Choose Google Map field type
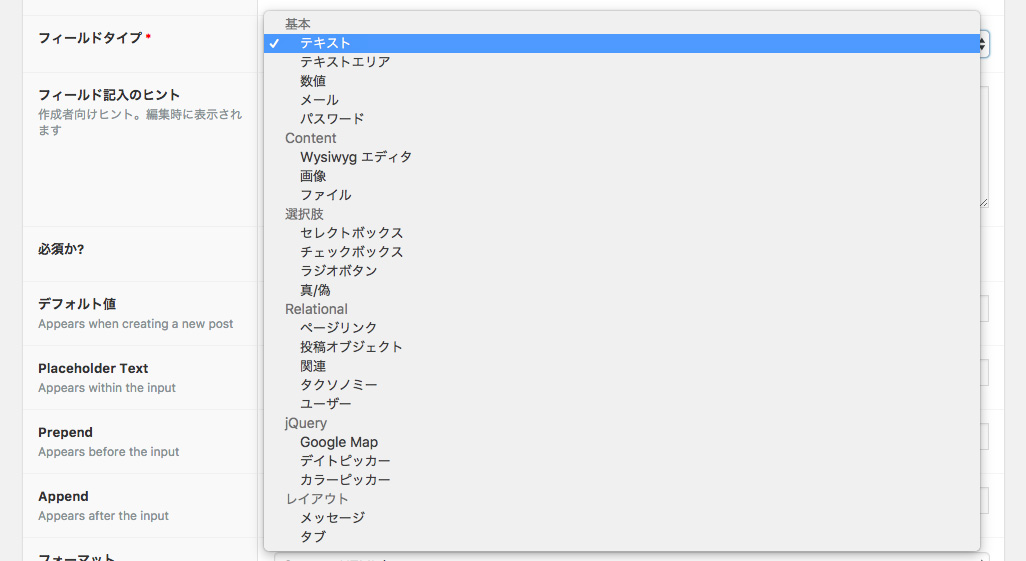 (x=622, y=443)
